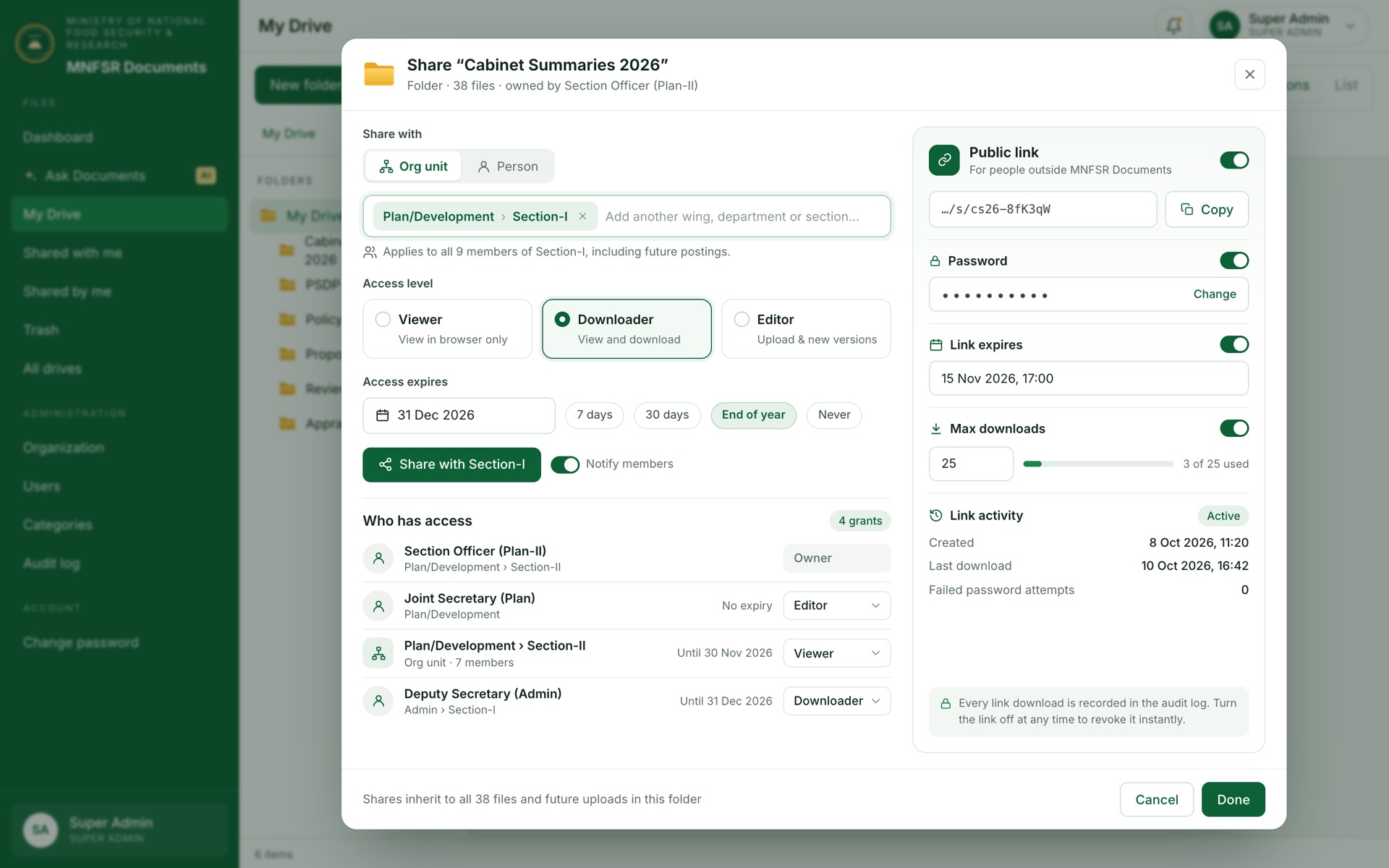Open the Downloader role dropdown for Deputy Secretary
Screen dimensions: 1389x868
click(837, 701)
